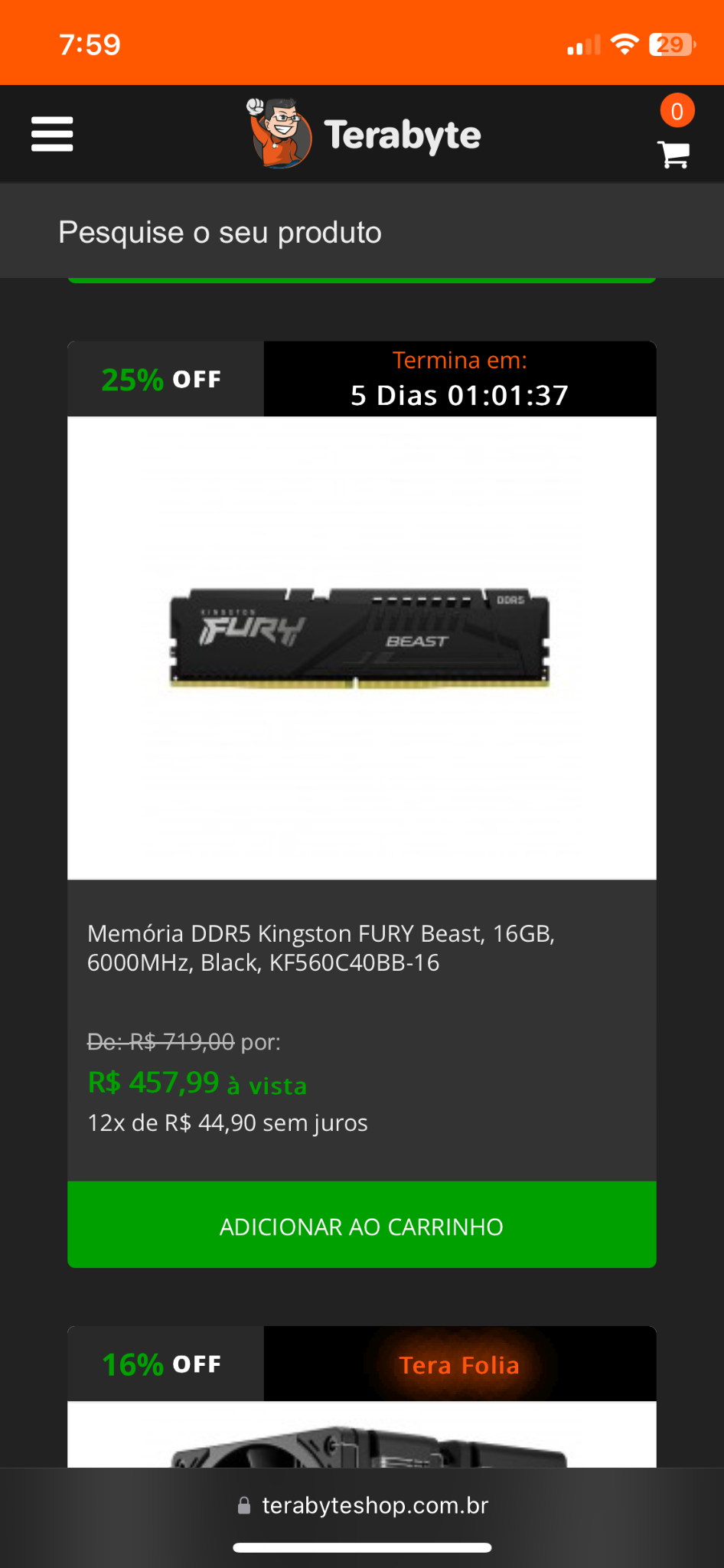This screenshot has width=724, height=1568.
Task: Open the hamburger menu
Action: tap(52, 134)
